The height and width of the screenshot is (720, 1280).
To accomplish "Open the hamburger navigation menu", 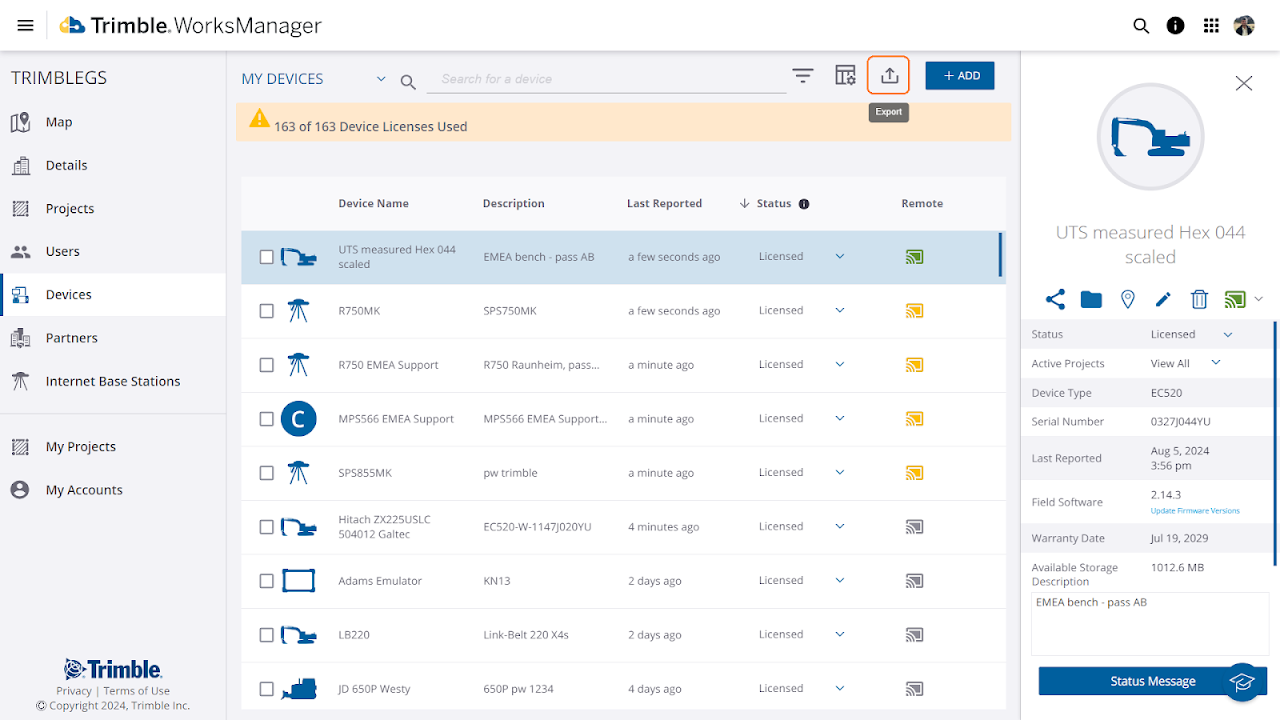I will tap(26, 26).
